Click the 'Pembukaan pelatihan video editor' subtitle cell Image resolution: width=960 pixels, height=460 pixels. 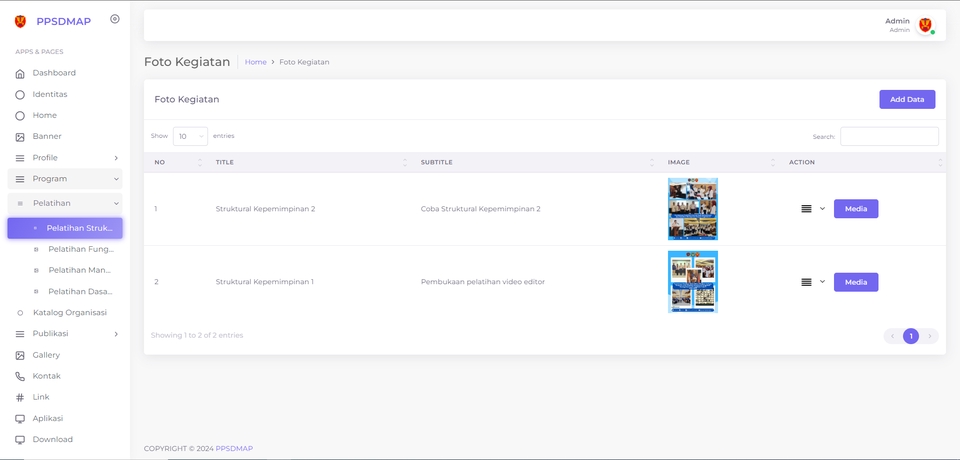click(x=482, y=282)
